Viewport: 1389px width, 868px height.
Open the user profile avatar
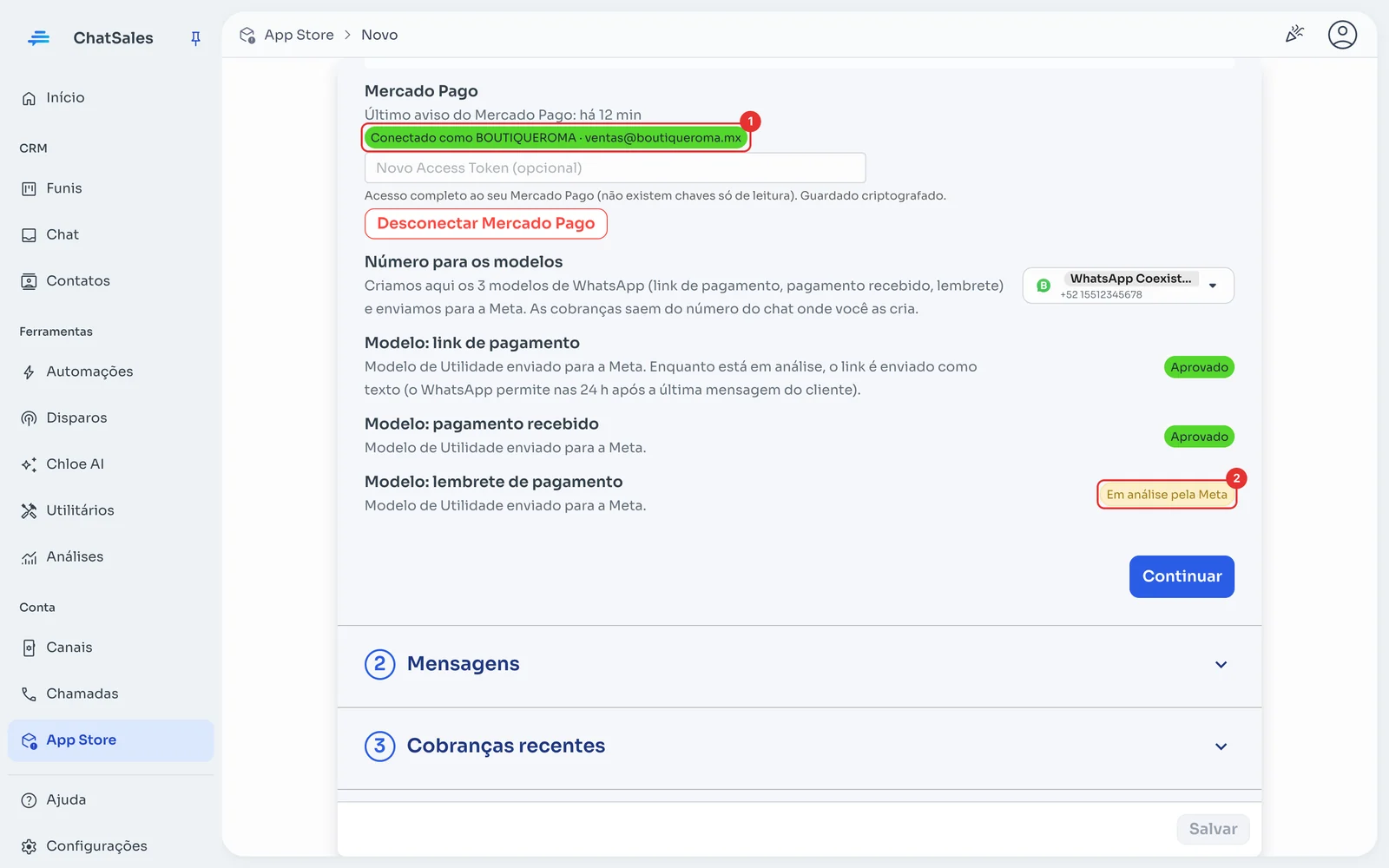point(1342,35)
